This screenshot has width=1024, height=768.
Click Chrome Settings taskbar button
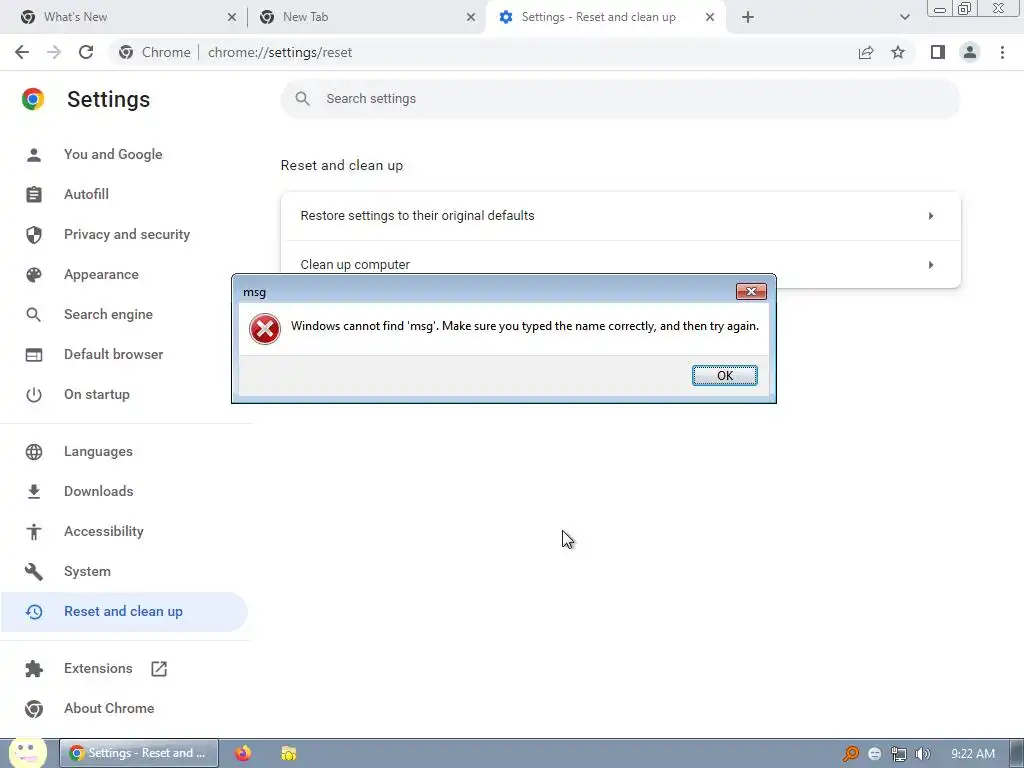click(139, 754)
